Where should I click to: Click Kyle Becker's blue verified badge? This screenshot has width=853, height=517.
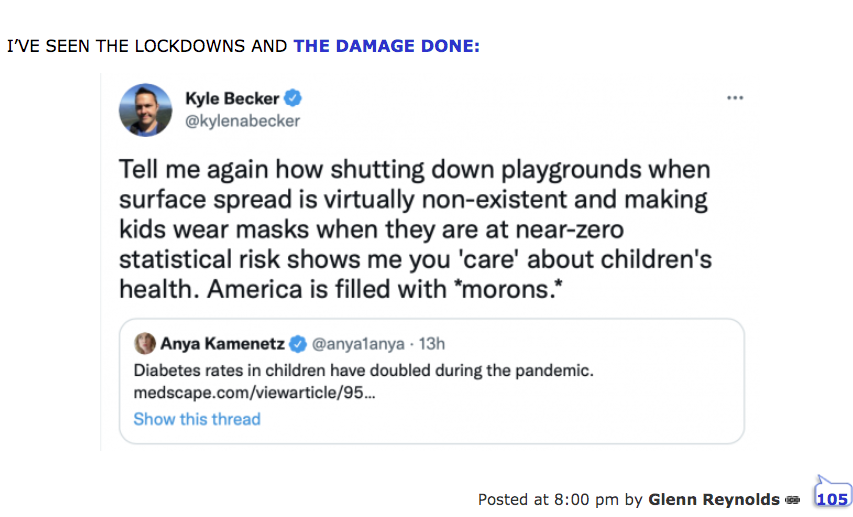click(x=294, y=98)
